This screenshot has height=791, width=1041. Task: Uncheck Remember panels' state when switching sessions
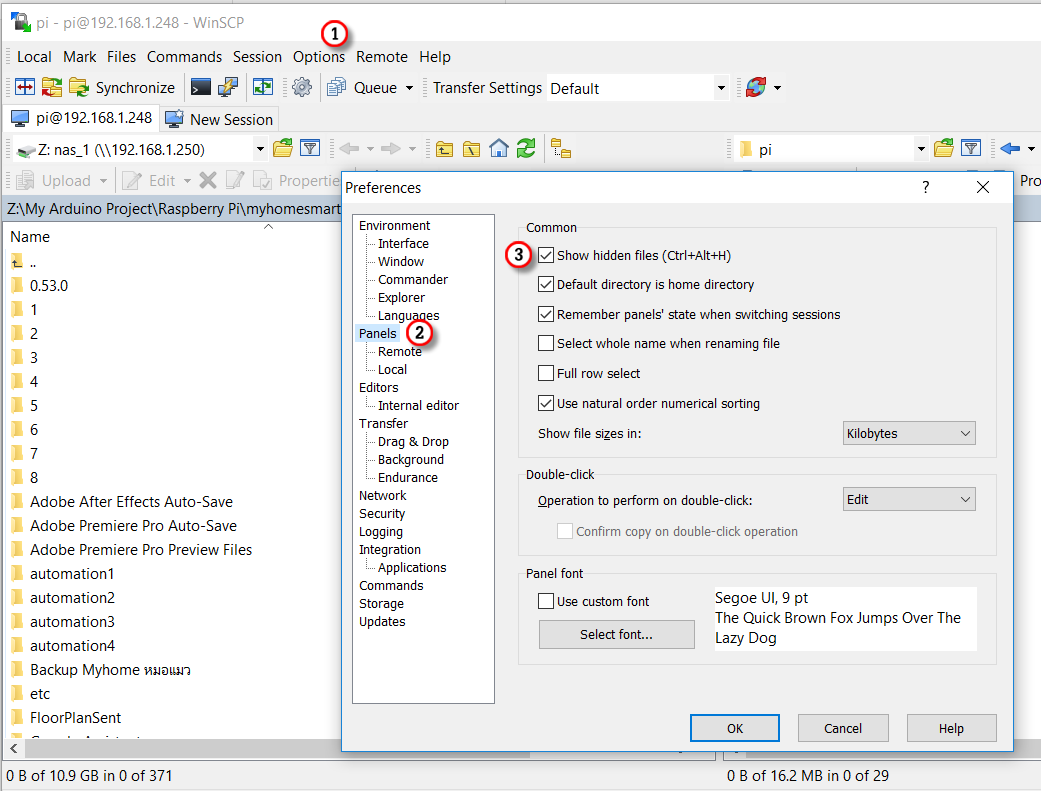546,314
